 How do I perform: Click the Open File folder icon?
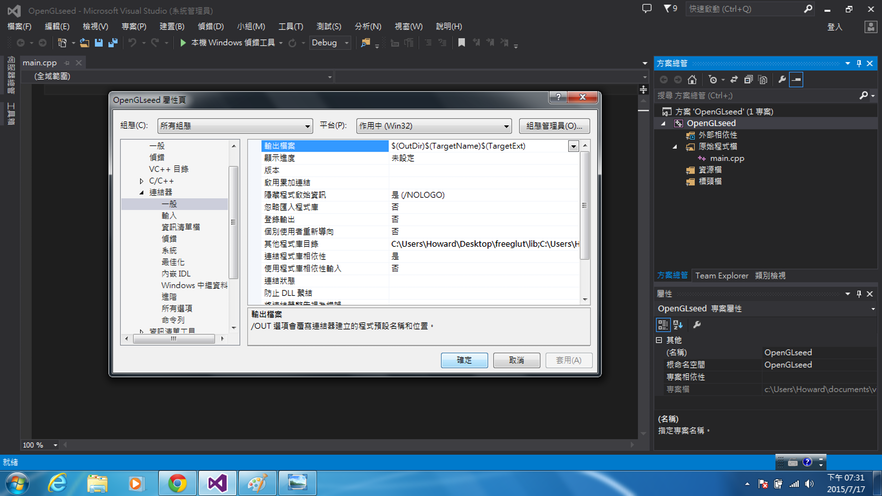[84, 43]
